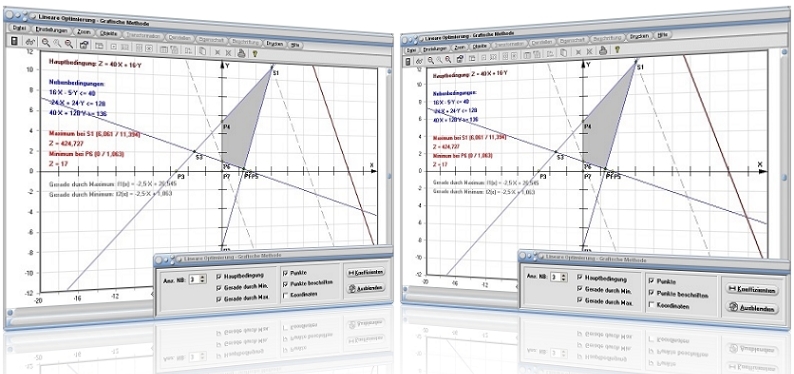This screenshot has height=374, width=794.
Task: Click the calculator icon in the left window toolbar
Action: pyautogui.click(x=15, y=41)
